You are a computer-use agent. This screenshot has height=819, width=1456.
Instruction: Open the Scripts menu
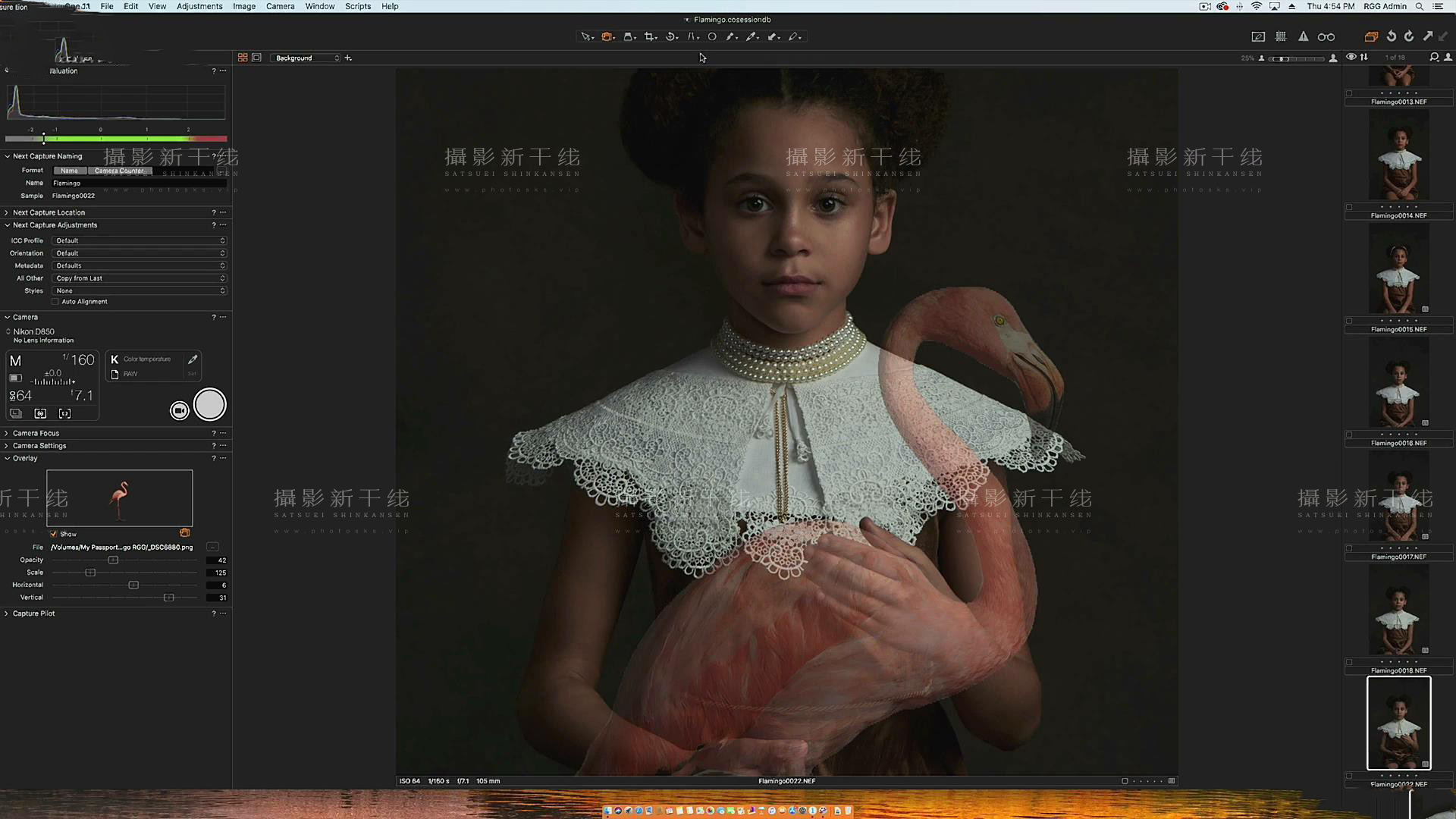click(x=358, y=6)
